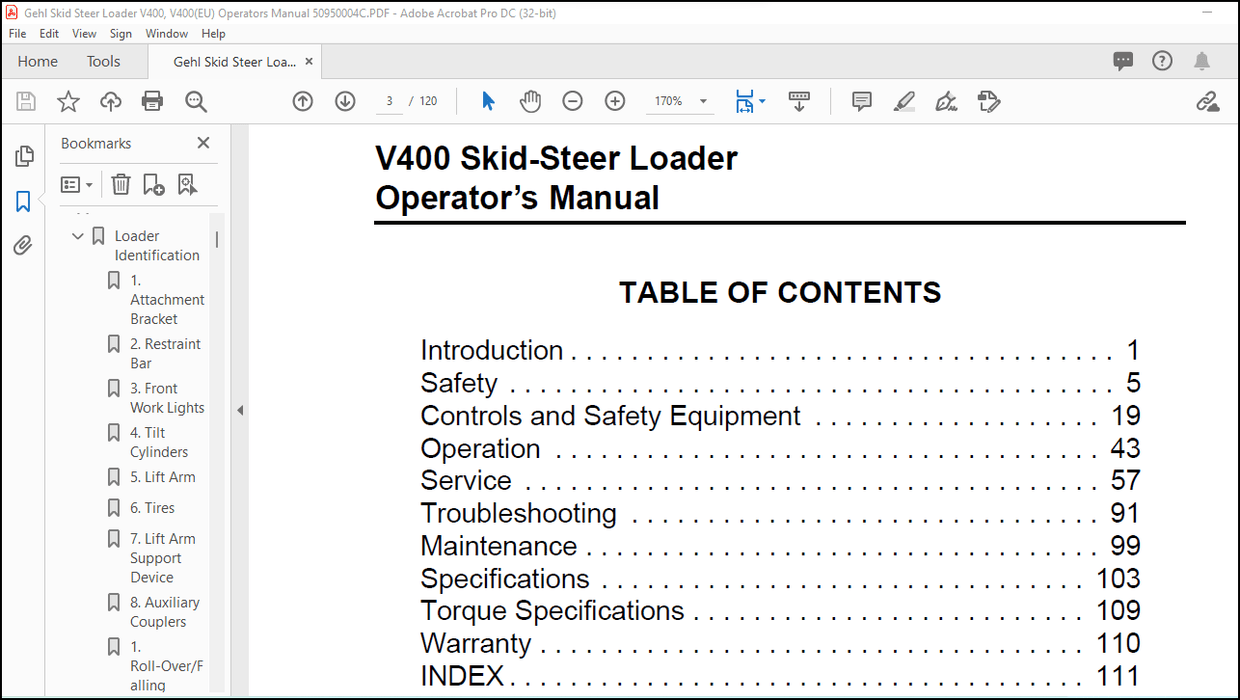Create a new bookmark
Image resolution: width=1240 pixels, height=700 pixels.
click(x=153, y=184)
